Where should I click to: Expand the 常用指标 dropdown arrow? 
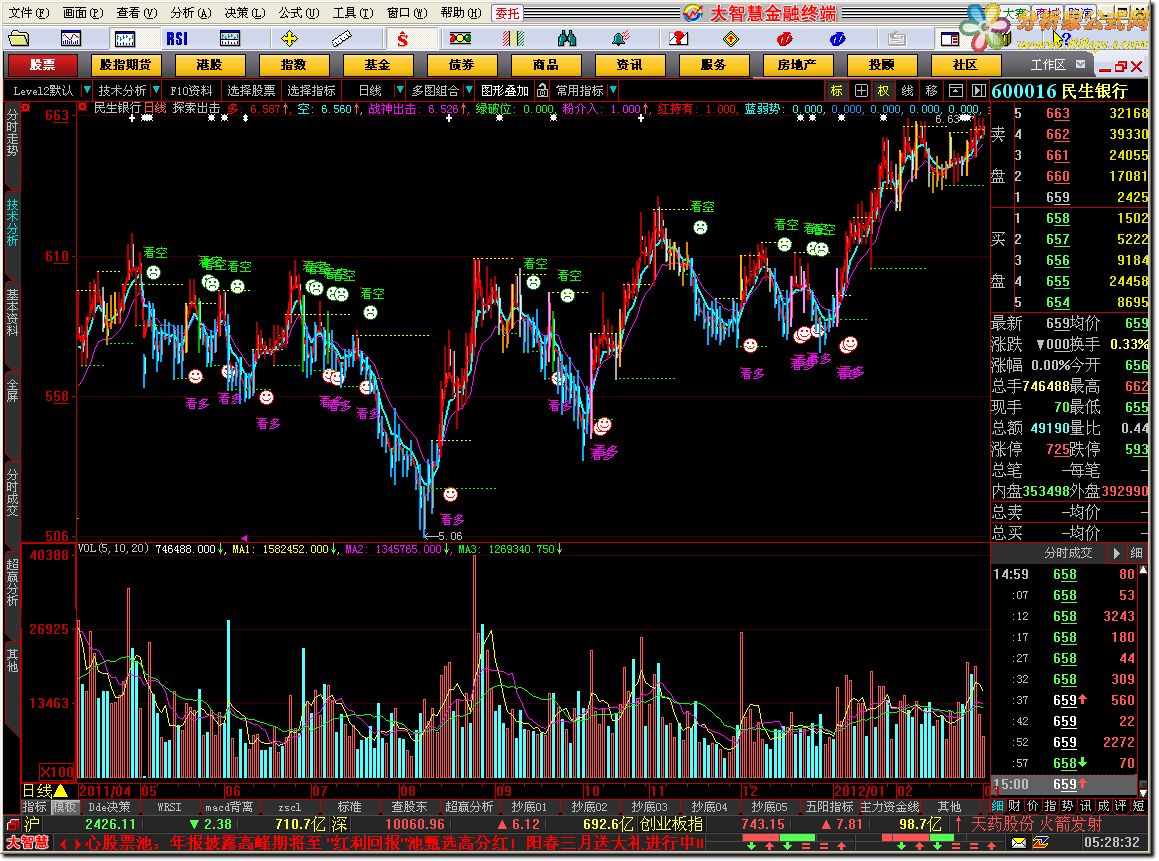click(x=613, y=90)
